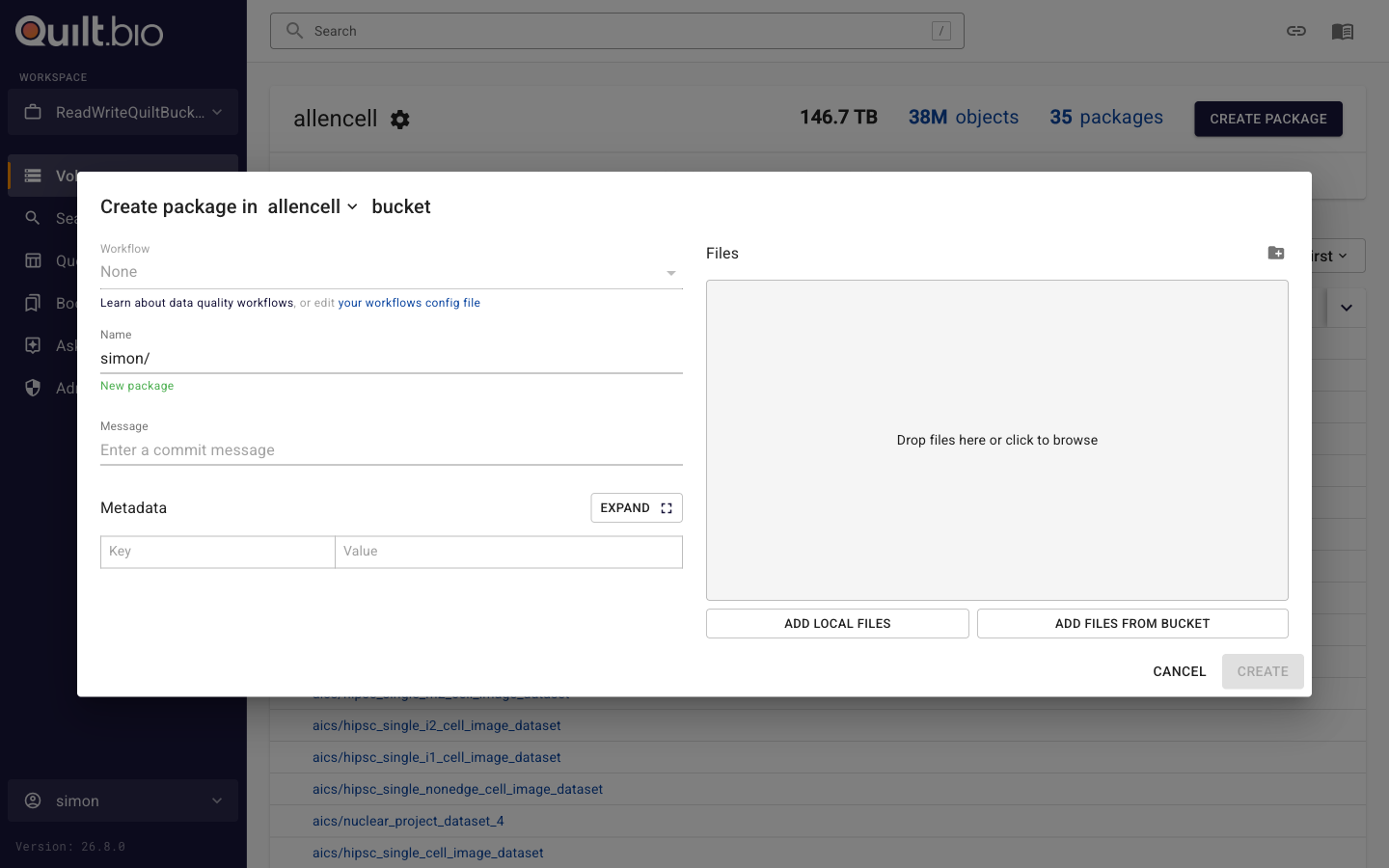Click the CREATE button in dialog
Image resolution: width=1389 pixels, height=868 pixels.
(x=1263, y=671)
